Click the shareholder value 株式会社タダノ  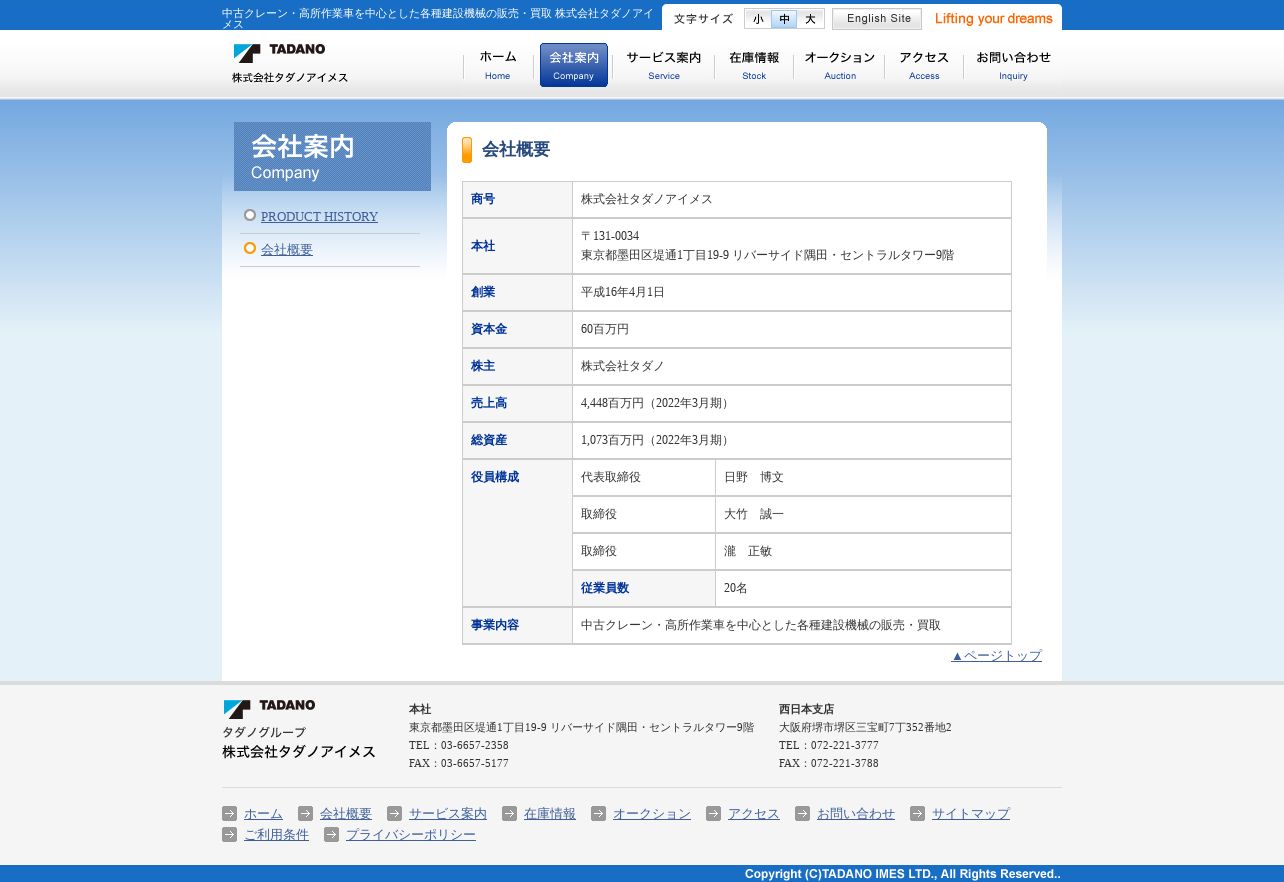tap(623, 367)
